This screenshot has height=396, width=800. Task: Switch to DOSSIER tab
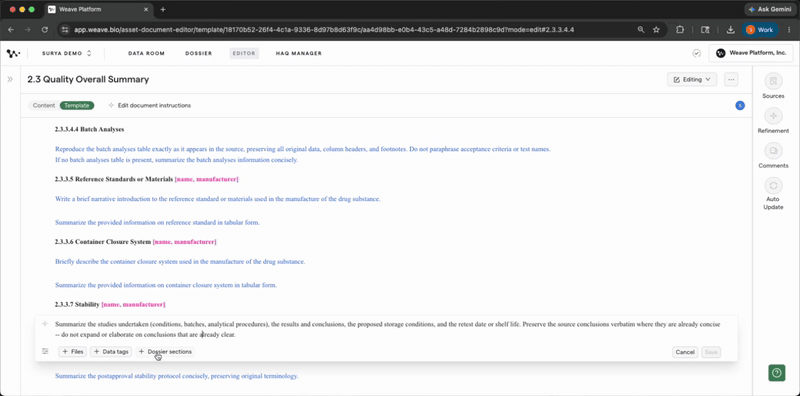click(198, 53)
